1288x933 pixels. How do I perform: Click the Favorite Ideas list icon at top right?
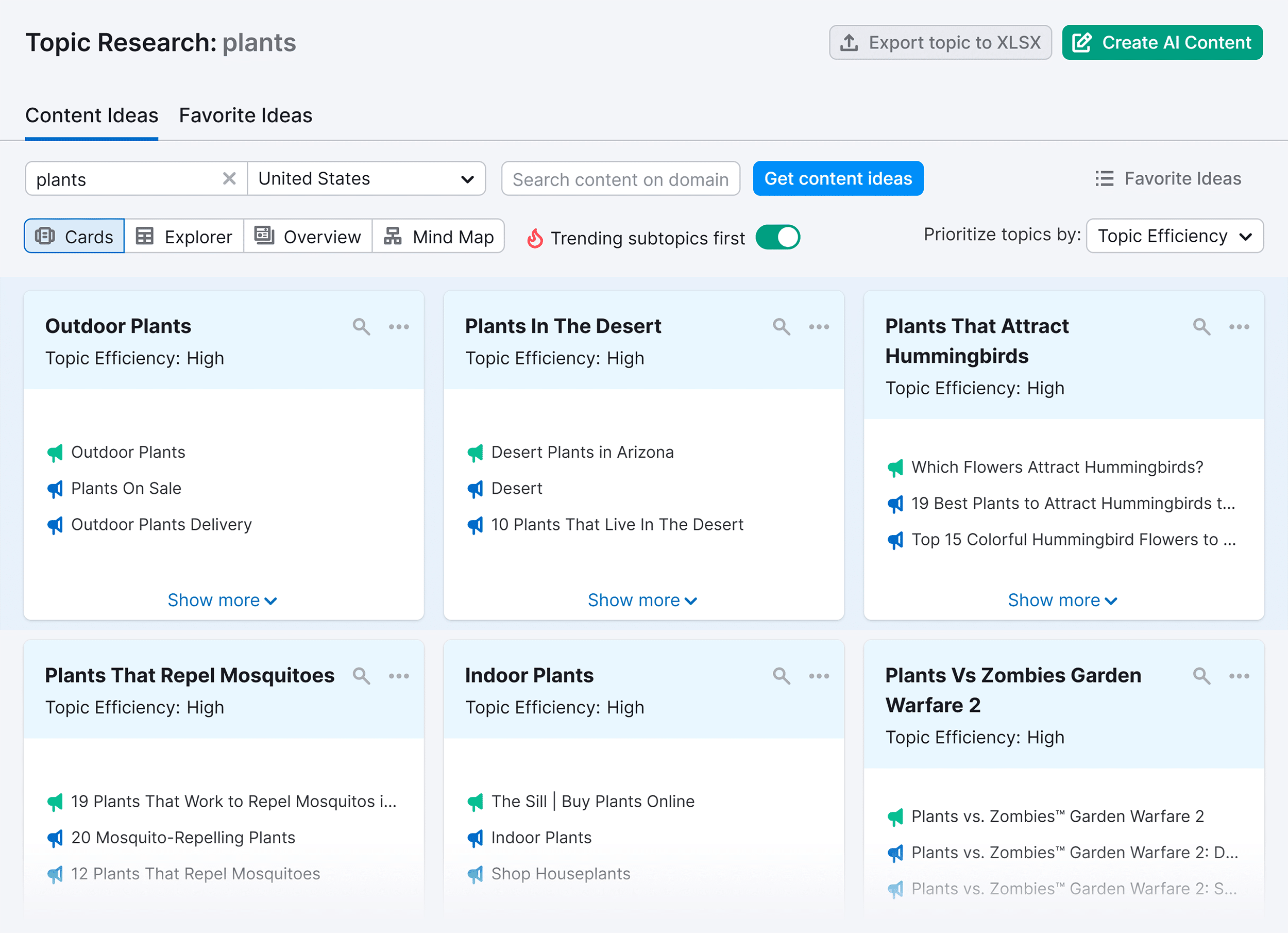pos(1104,178)
